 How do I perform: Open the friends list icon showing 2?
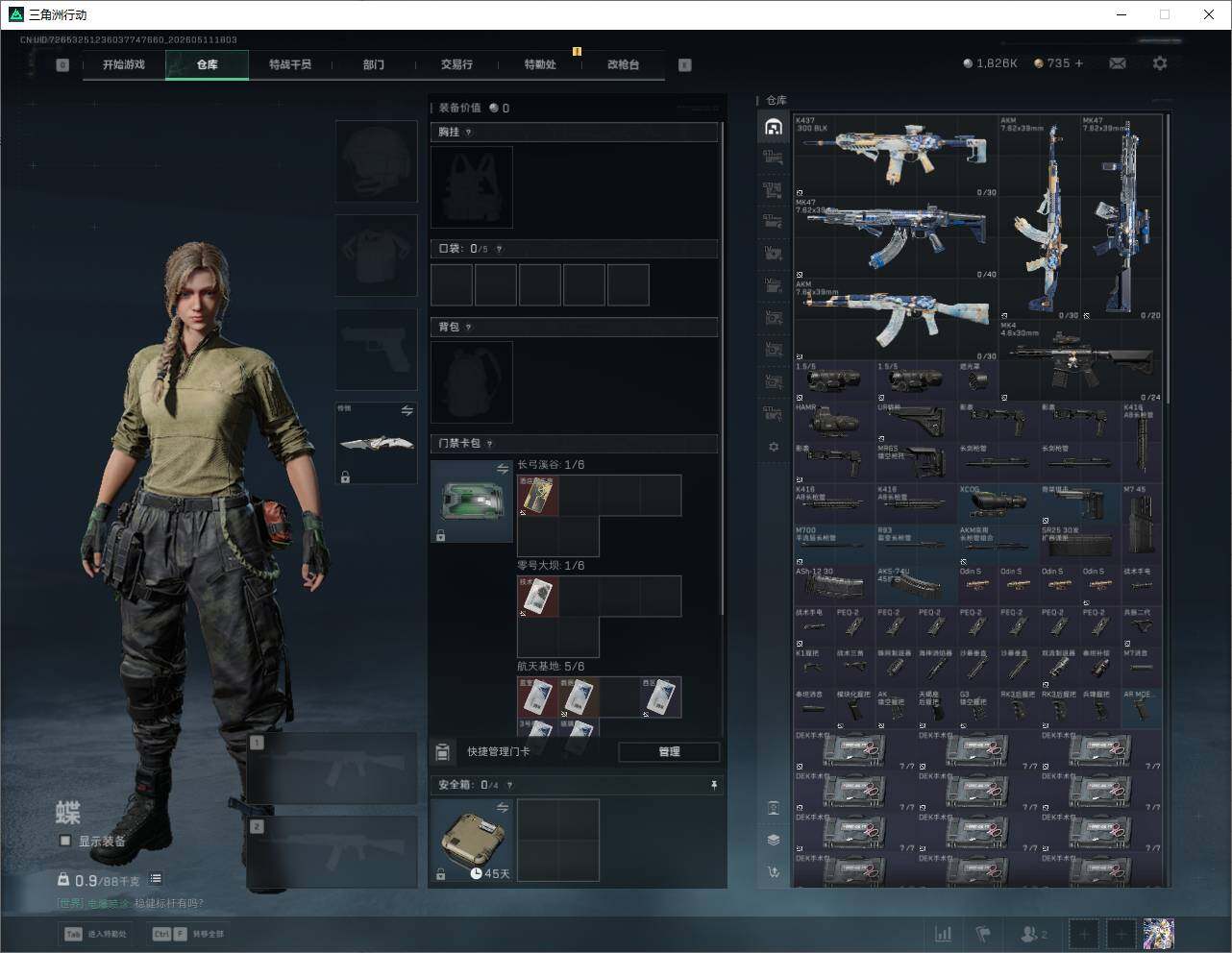pos(1034,934)
